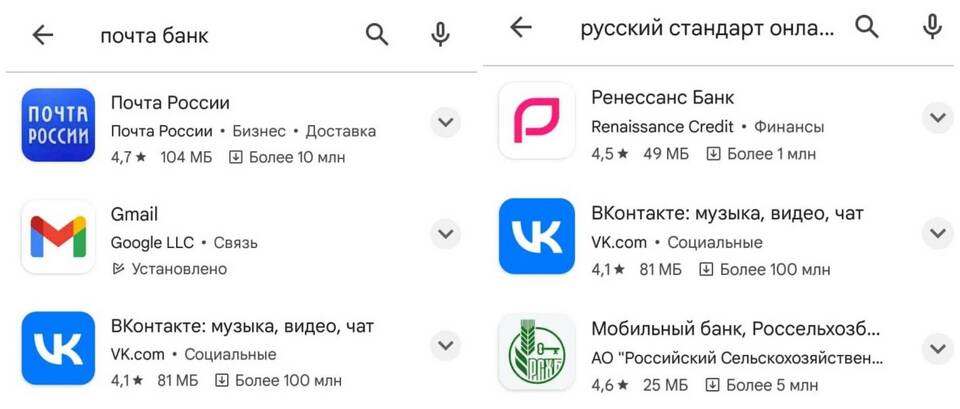Activate the microphone in left search bar
Viewport: 960px width, 409px height.
pyautogui.click(x=440, y=35)
